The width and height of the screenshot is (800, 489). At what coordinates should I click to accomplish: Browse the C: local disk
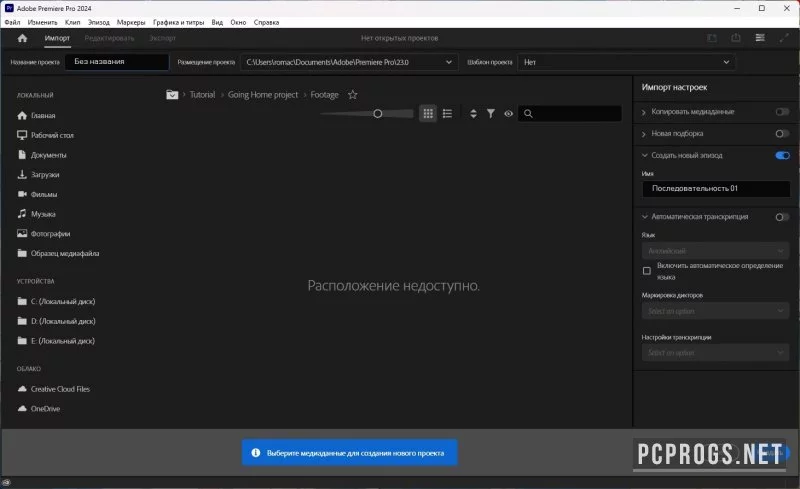click(56, 302)
